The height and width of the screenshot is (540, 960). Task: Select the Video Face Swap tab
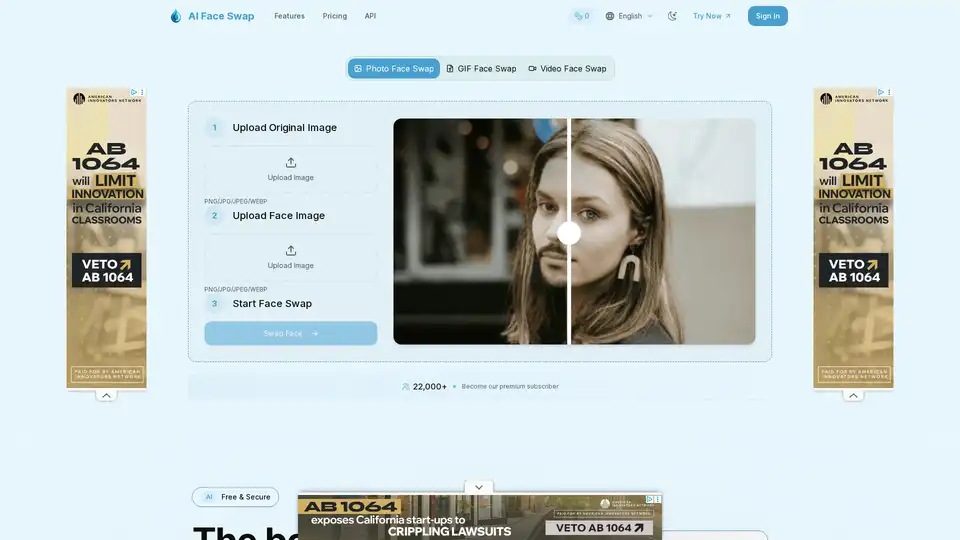(x=567, y=69)
